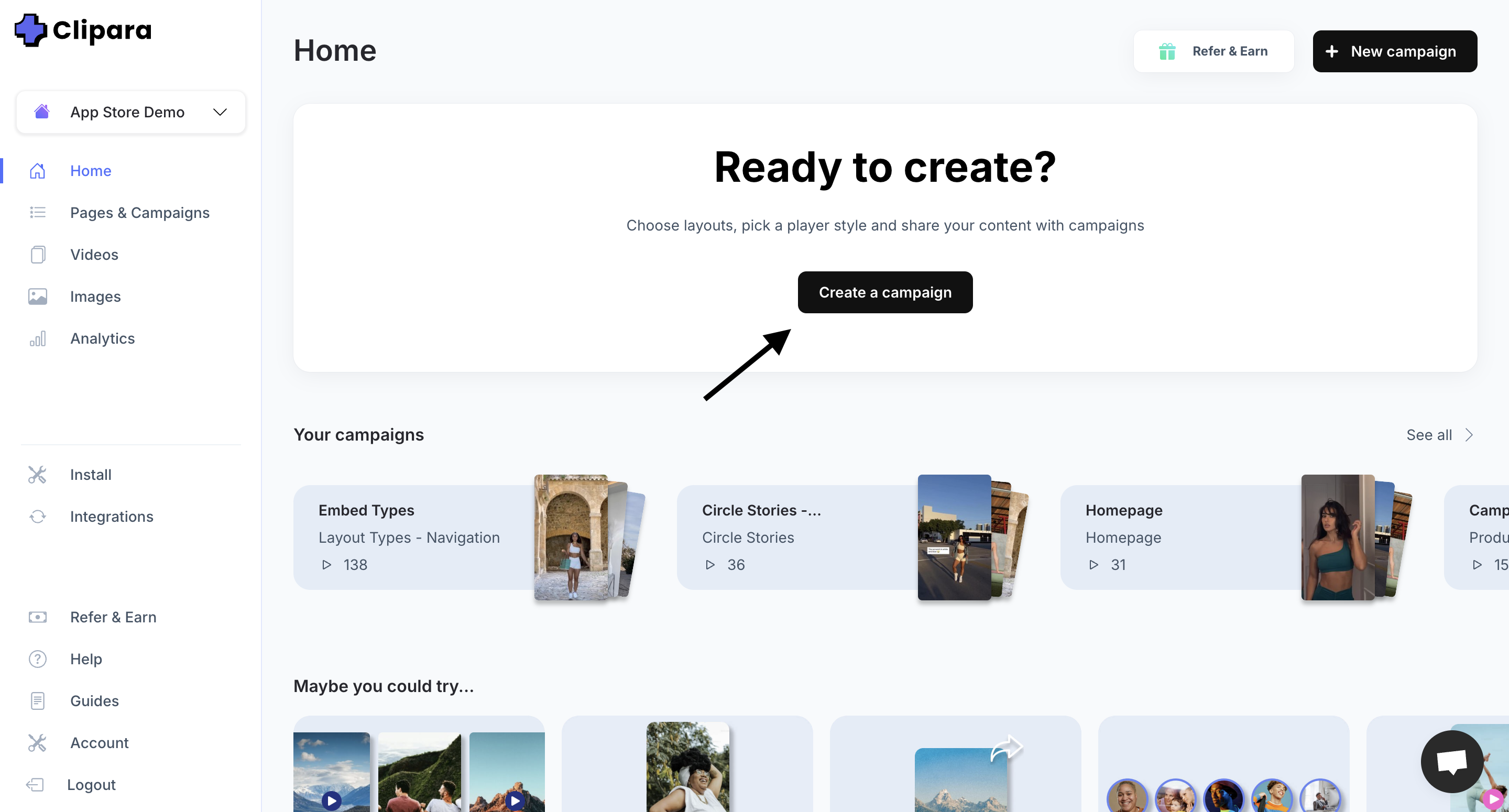Open the App Store Demo store selector
Image resolution: width=1509 pixels, height=812 pixels.
click(x=130, y=112)
